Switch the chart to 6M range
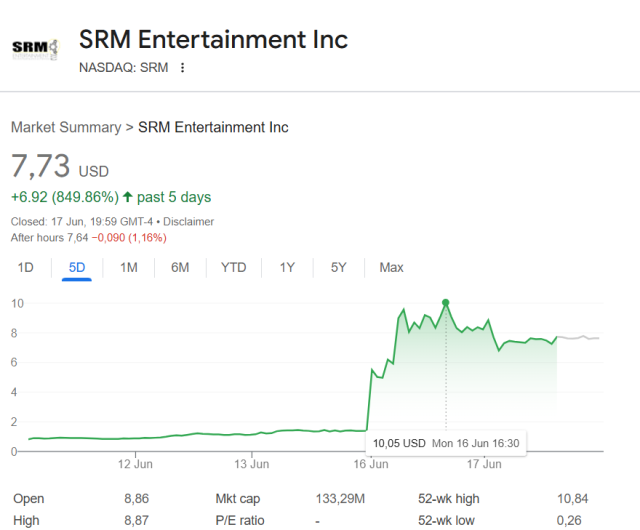640x530 pixels. 180,267
